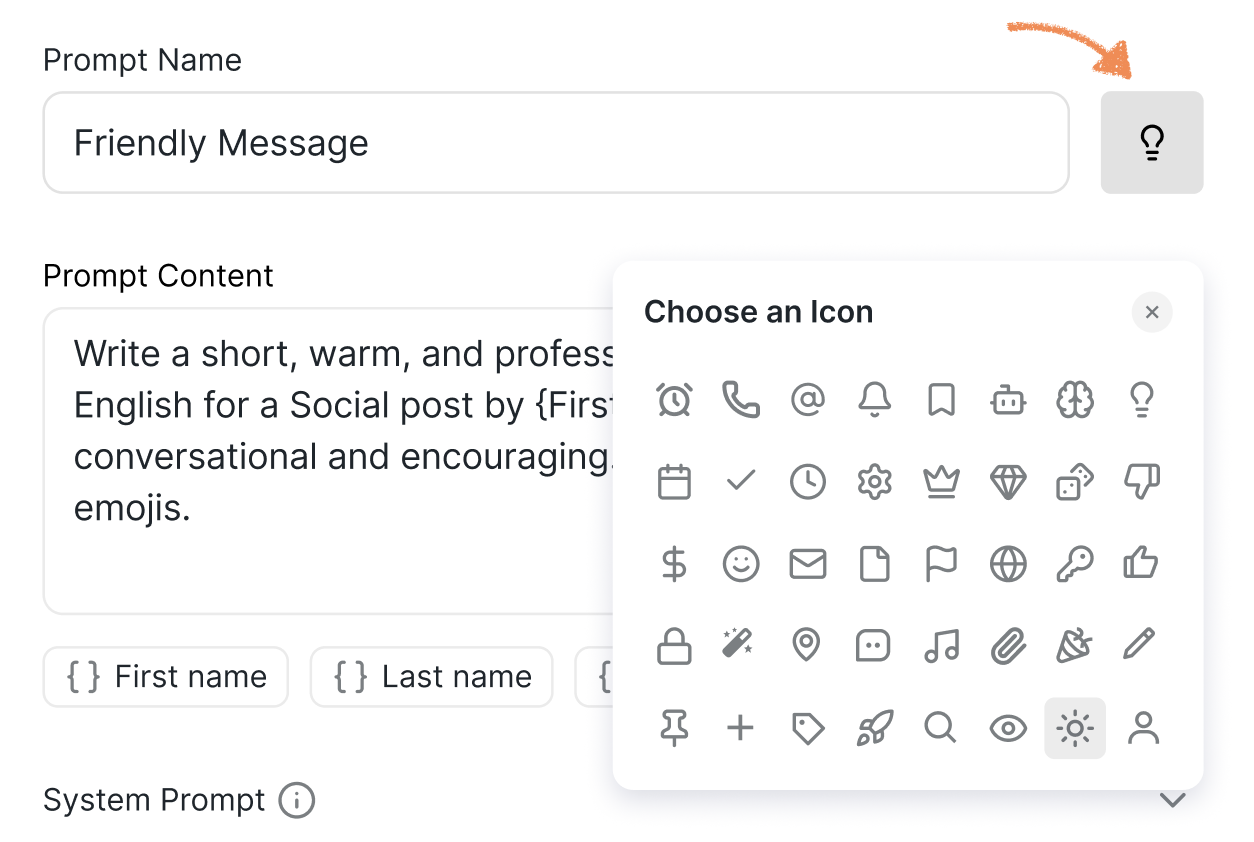1254x842 pixels.
Task: Select the crown icon
Action: tap(941, 482)
